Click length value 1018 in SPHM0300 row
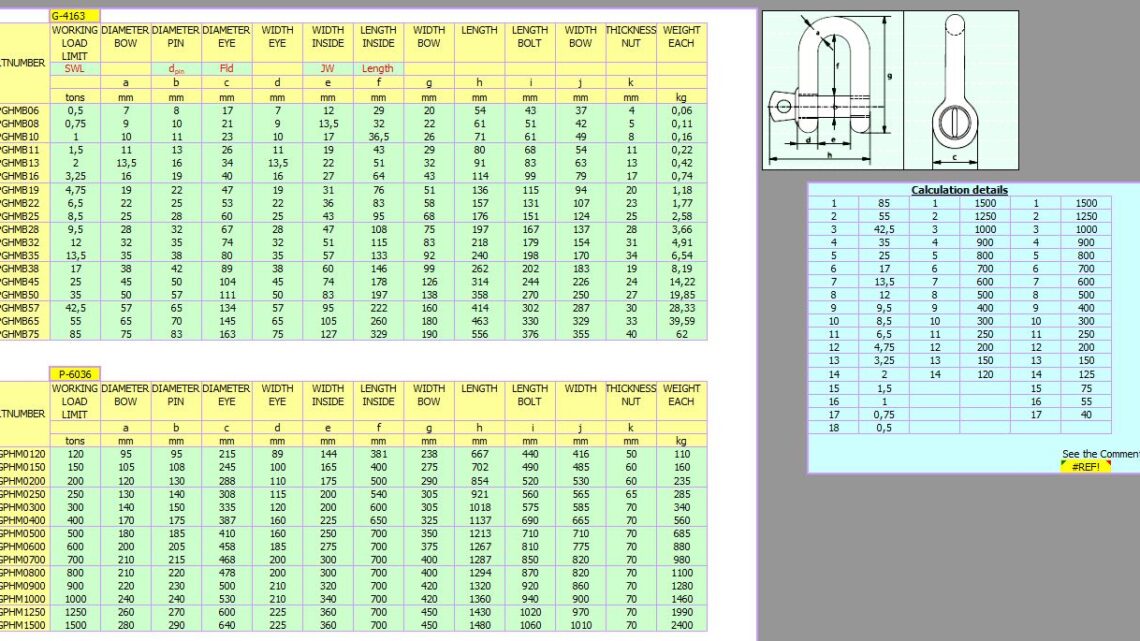The image size is (1140, 641). click(479, 507)
